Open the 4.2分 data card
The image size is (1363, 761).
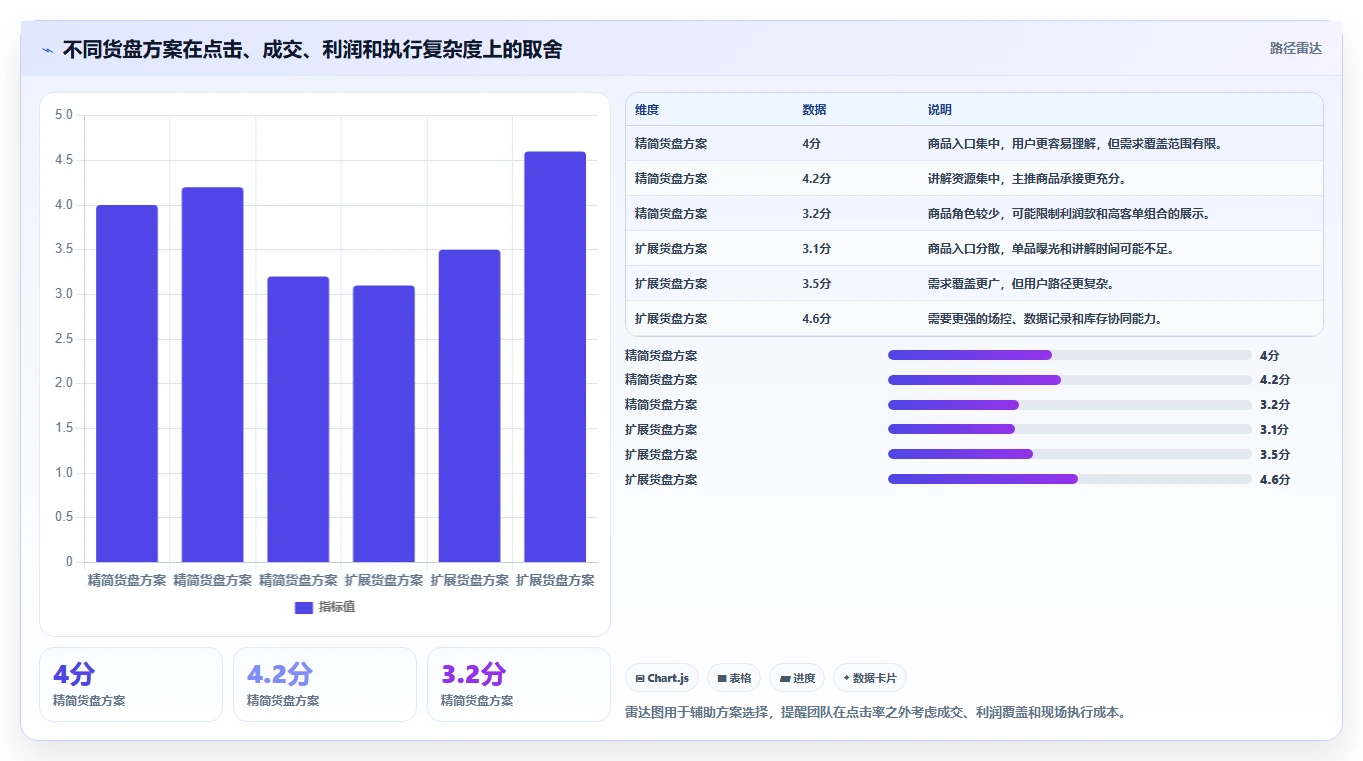(325, 684)
